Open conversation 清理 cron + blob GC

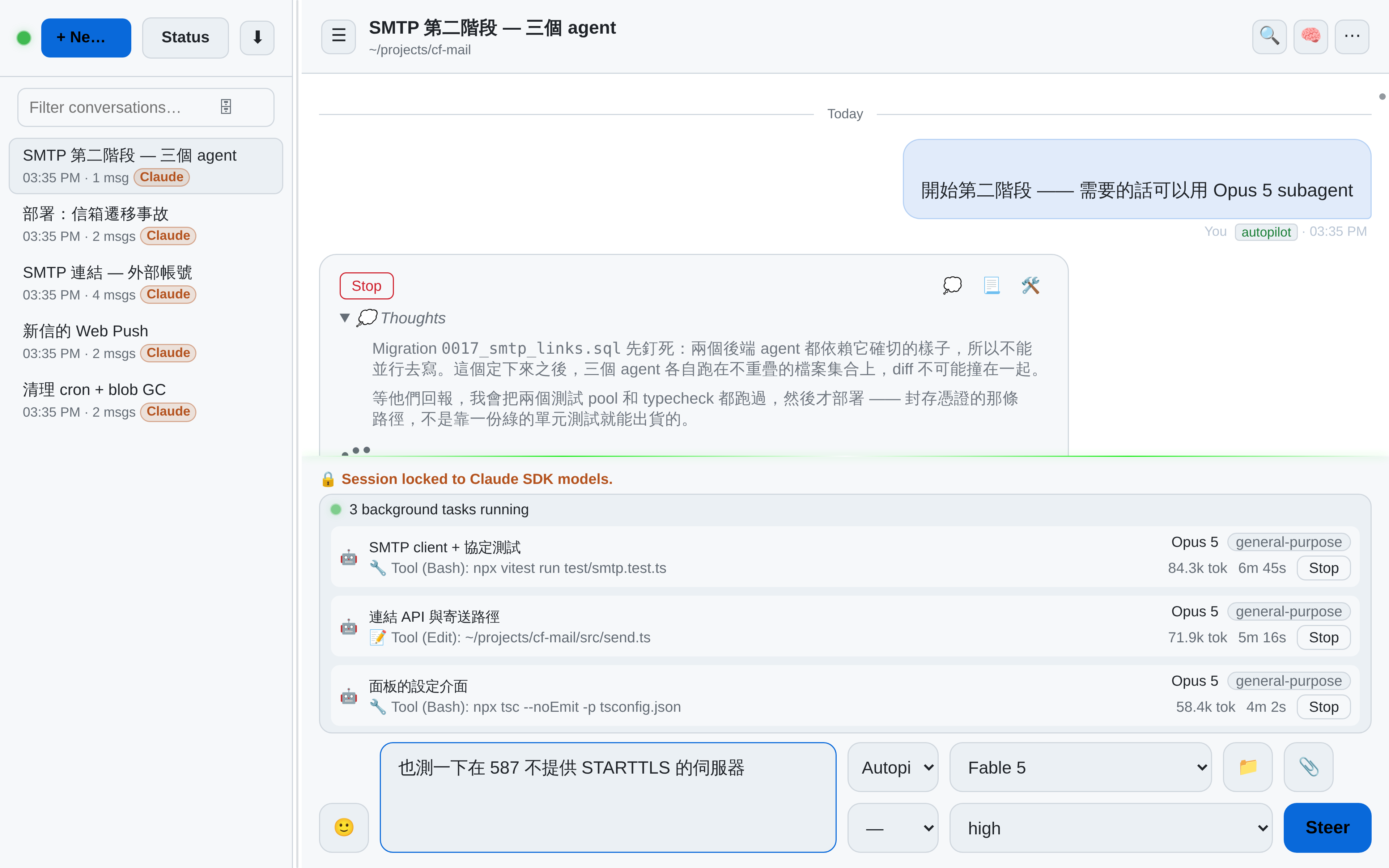(x=146, y=400)
